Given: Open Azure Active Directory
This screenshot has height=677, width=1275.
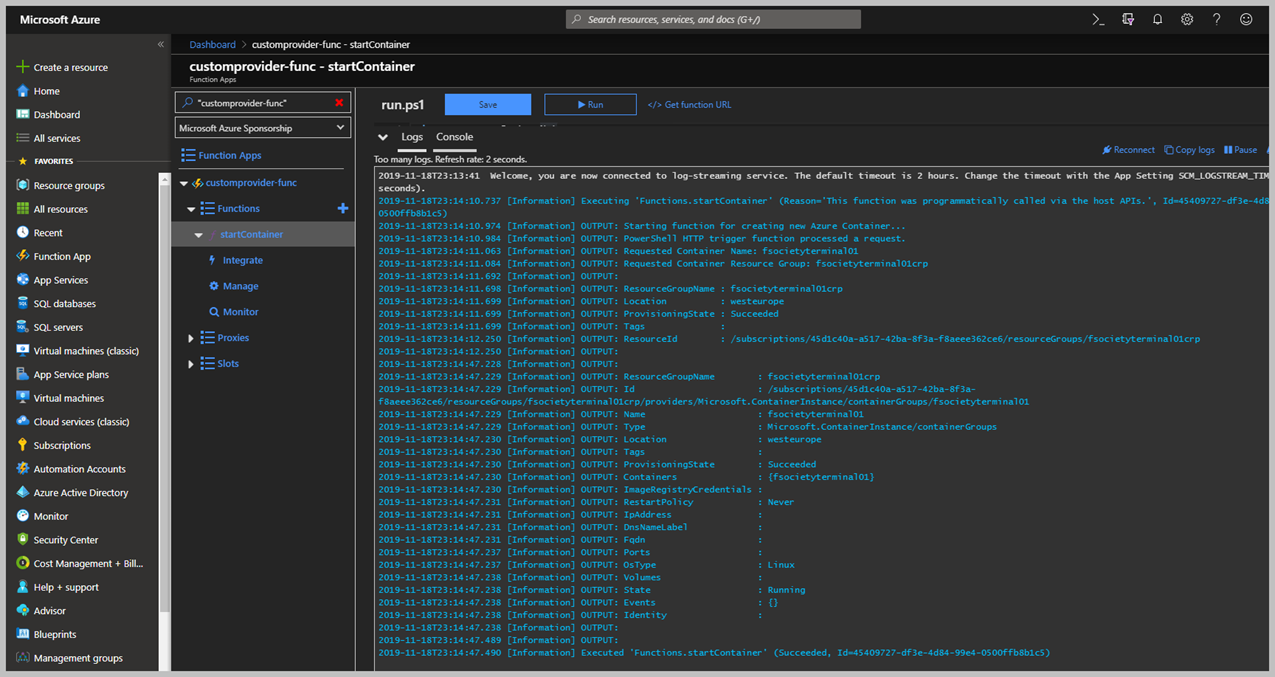Looking at the screenshot, I should click(72, 492).
